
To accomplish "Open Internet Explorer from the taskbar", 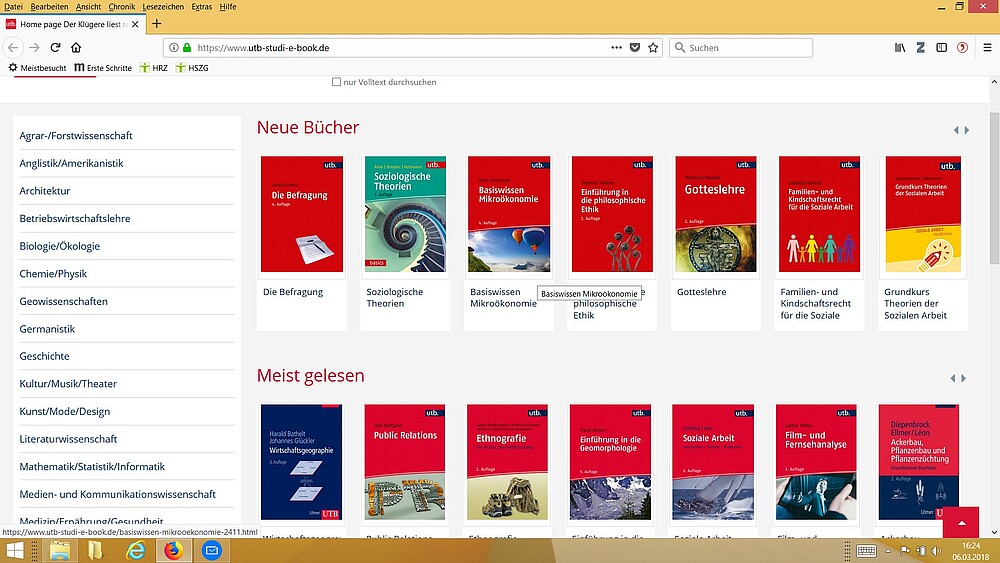I will [134, 550].
